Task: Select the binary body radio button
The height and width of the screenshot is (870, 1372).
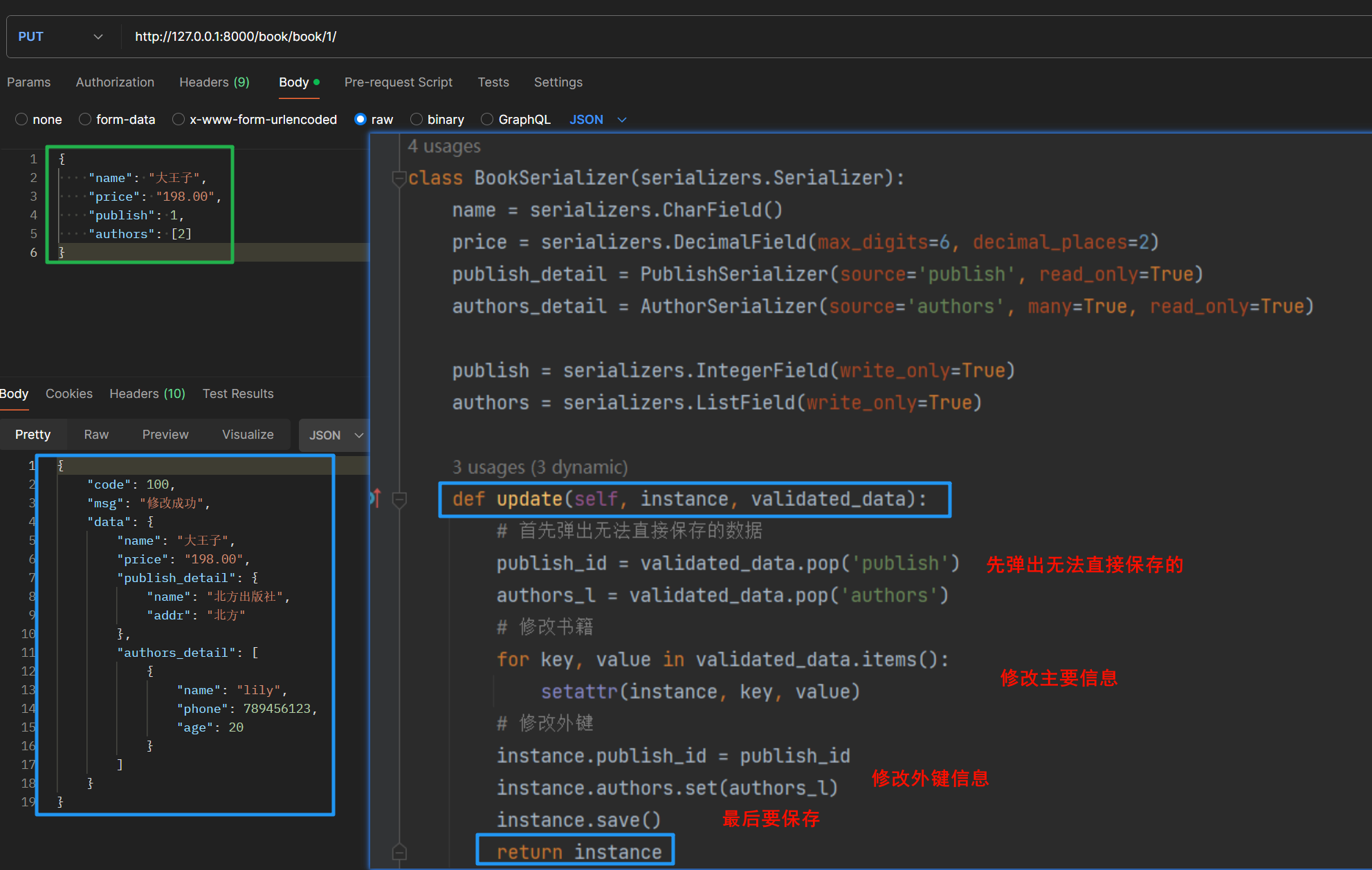Action: (x=417, y=119)
